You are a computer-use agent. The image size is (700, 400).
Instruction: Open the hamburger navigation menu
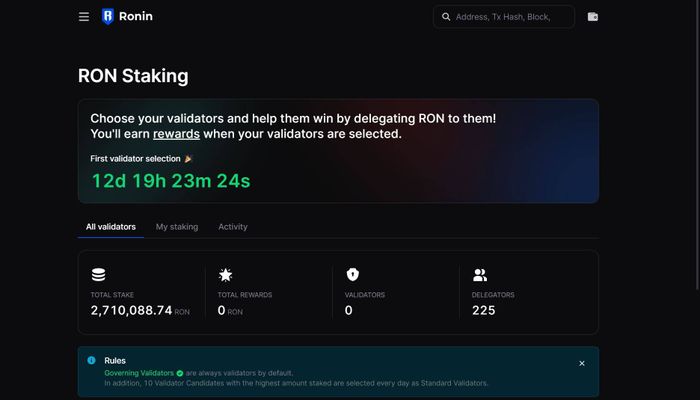[x=84, y=17]
